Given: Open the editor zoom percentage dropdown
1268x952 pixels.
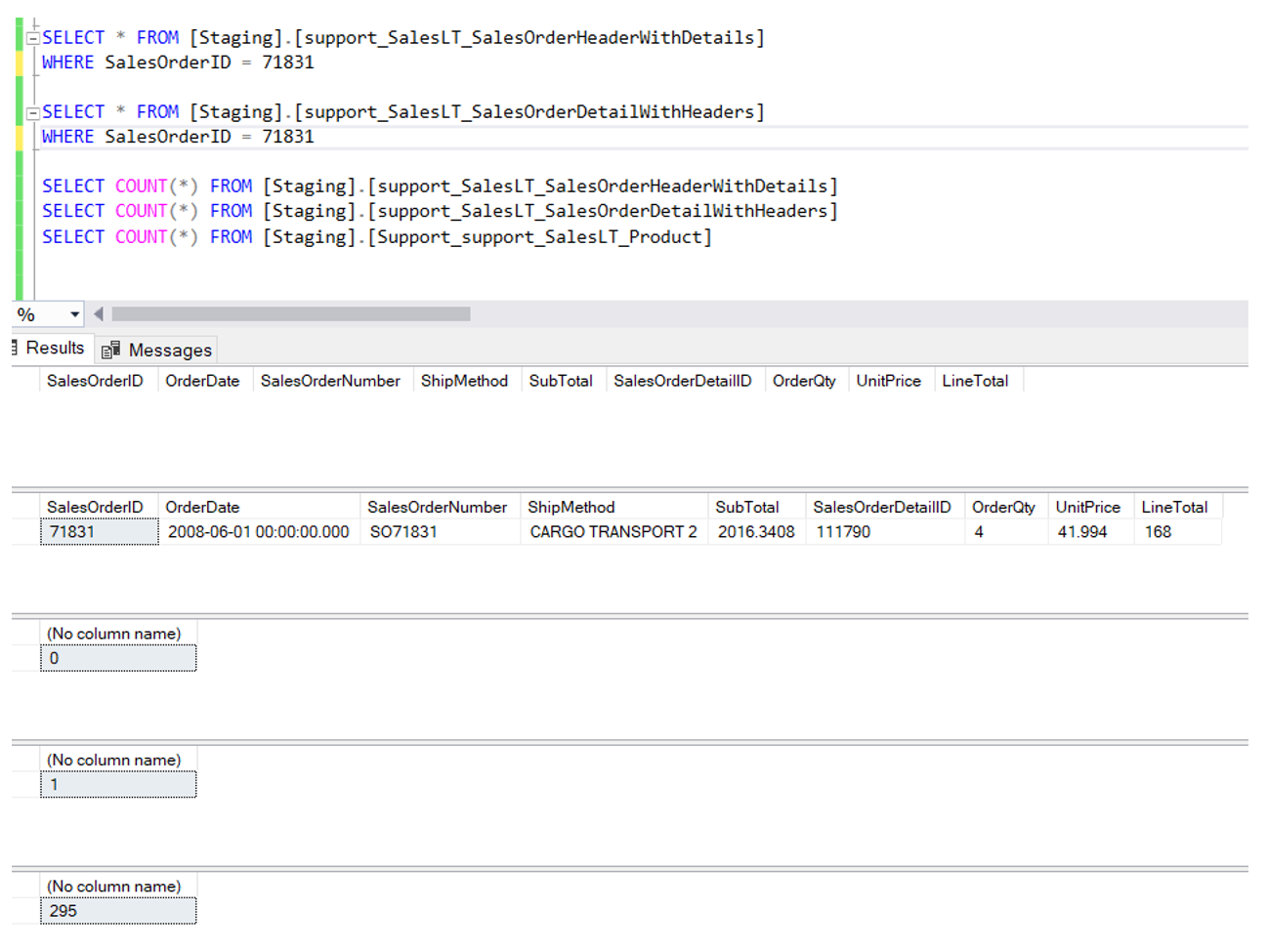Looking at the screenshot, I should [x=74, y=314].
